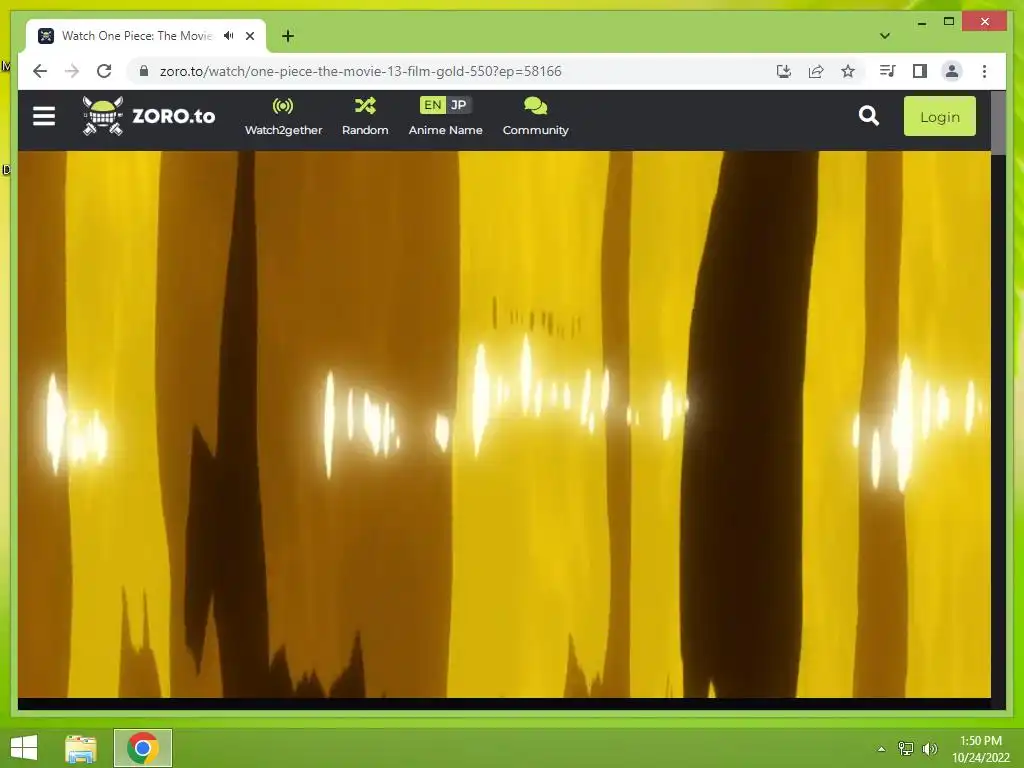This screenshot has width=1024, height=768.
Task: Open the taskbar clock and date
Action: point(981,749)
